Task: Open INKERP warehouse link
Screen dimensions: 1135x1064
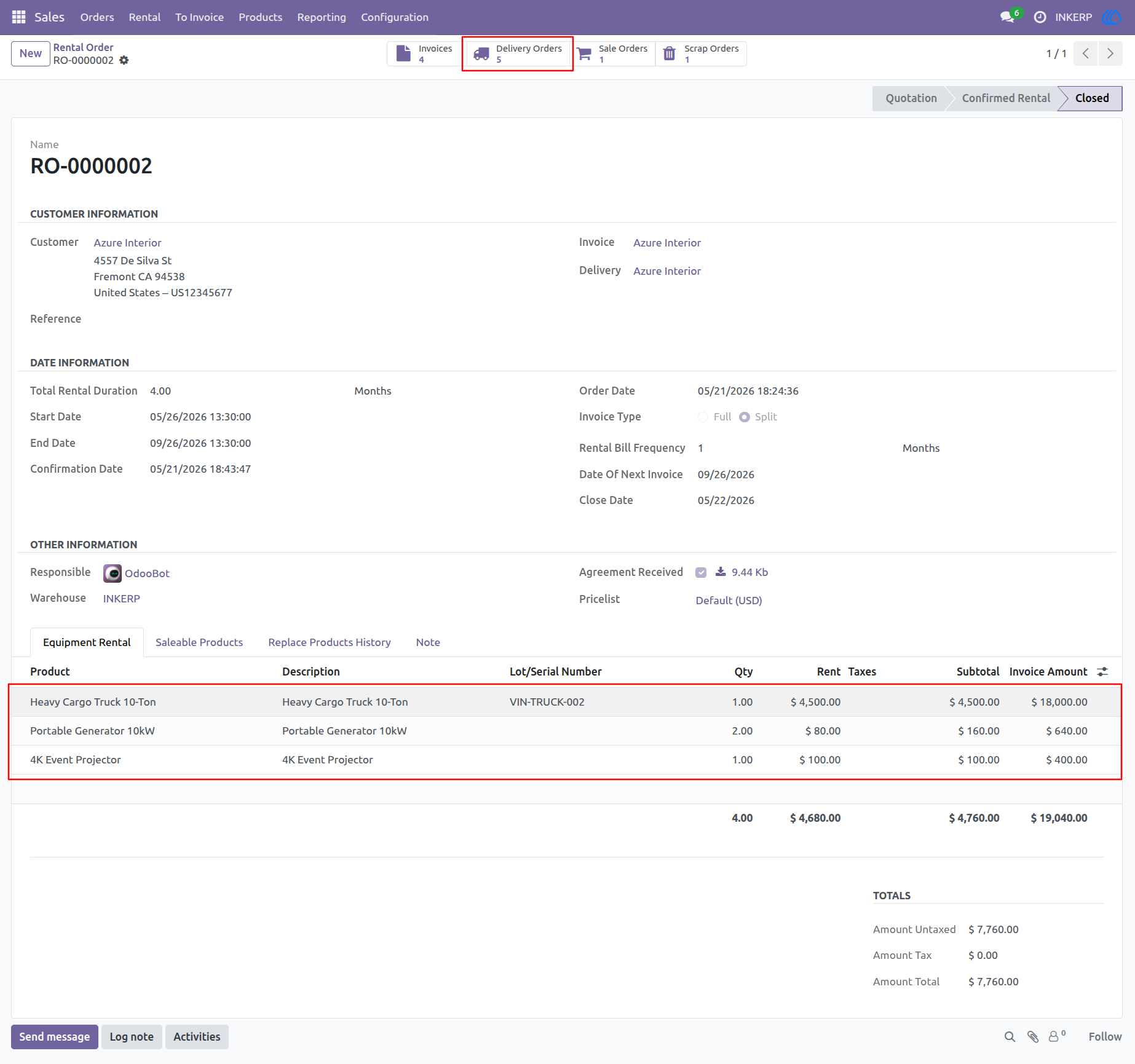Action: click(x=122, y=599)
